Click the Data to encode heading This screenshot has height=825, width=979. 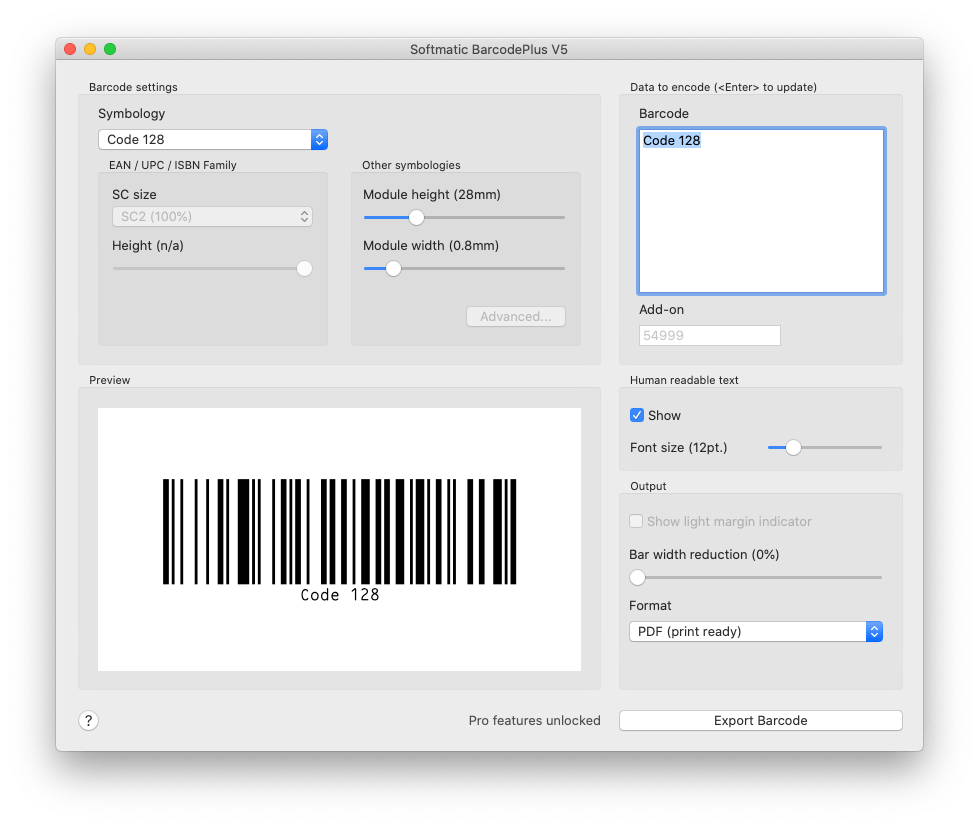[723, 87]
